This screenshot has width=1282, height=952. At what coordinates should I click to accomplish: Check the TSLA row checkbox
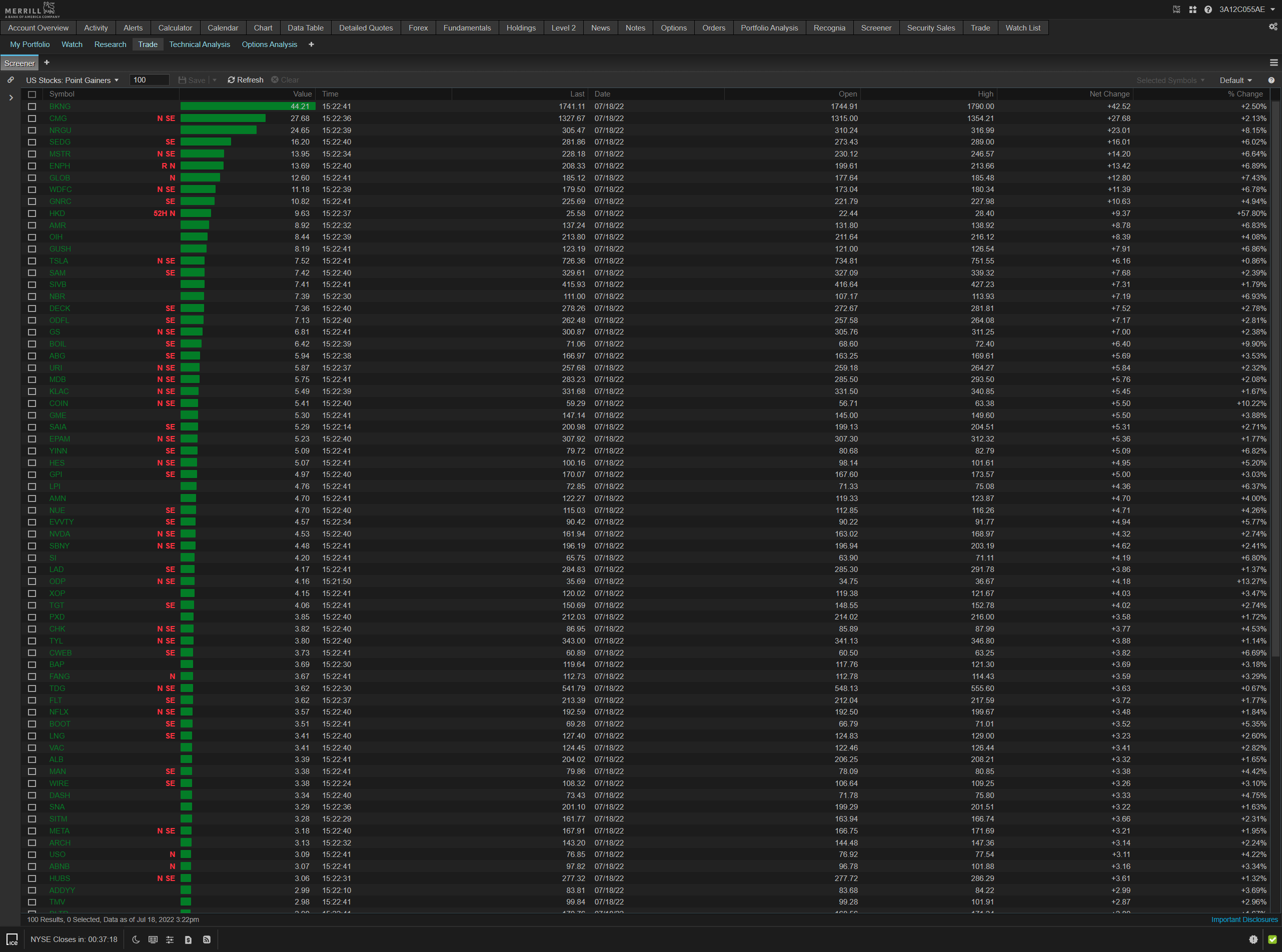[33, 261]
